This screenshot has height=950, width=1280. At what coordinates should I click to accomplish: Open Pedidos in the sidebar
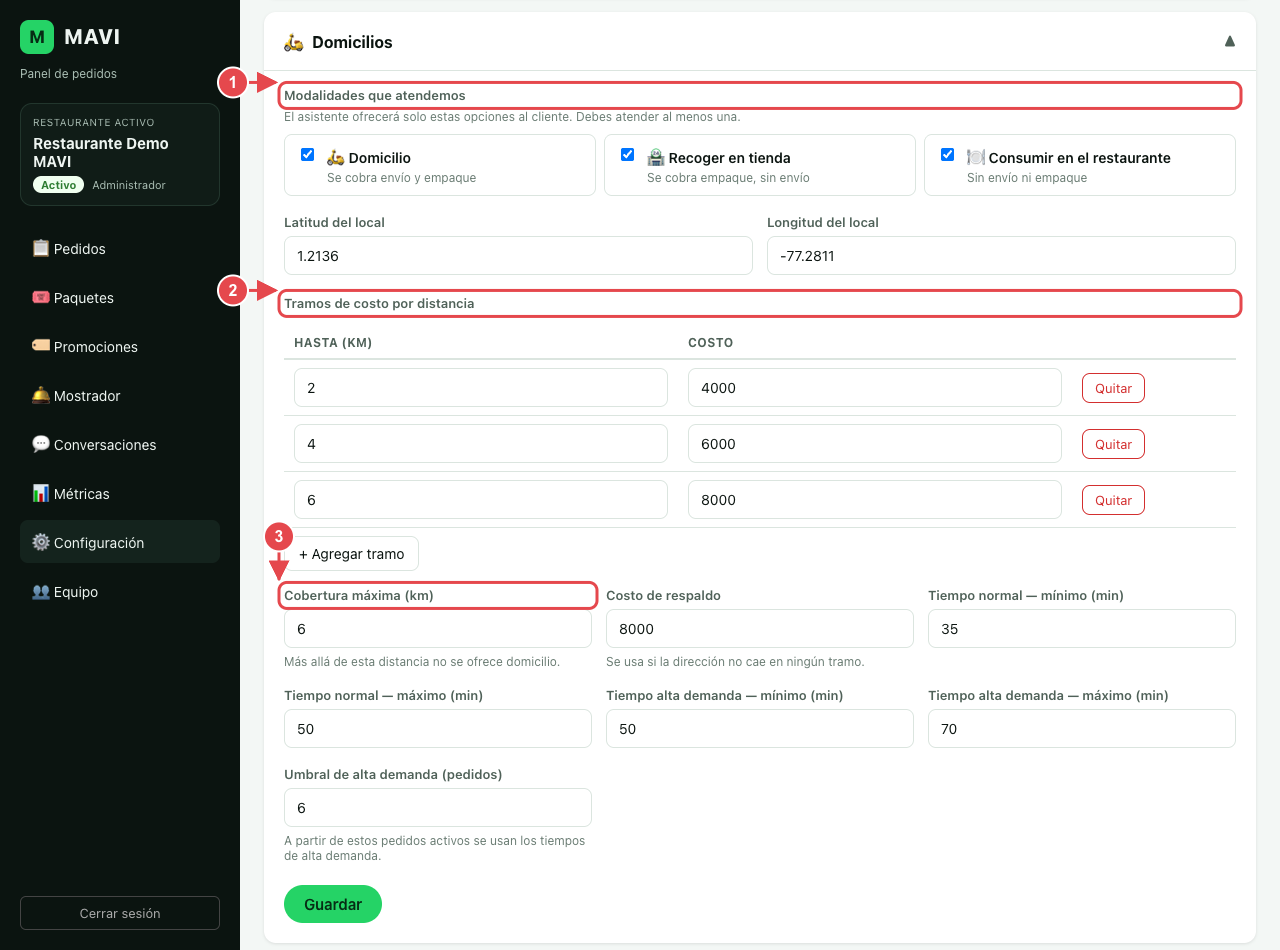[120, 248]
